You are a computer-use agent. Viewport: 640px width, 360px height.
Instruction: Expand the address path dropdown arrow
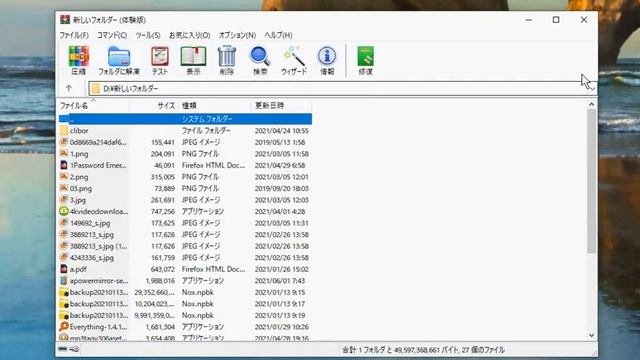click(592, 88)
